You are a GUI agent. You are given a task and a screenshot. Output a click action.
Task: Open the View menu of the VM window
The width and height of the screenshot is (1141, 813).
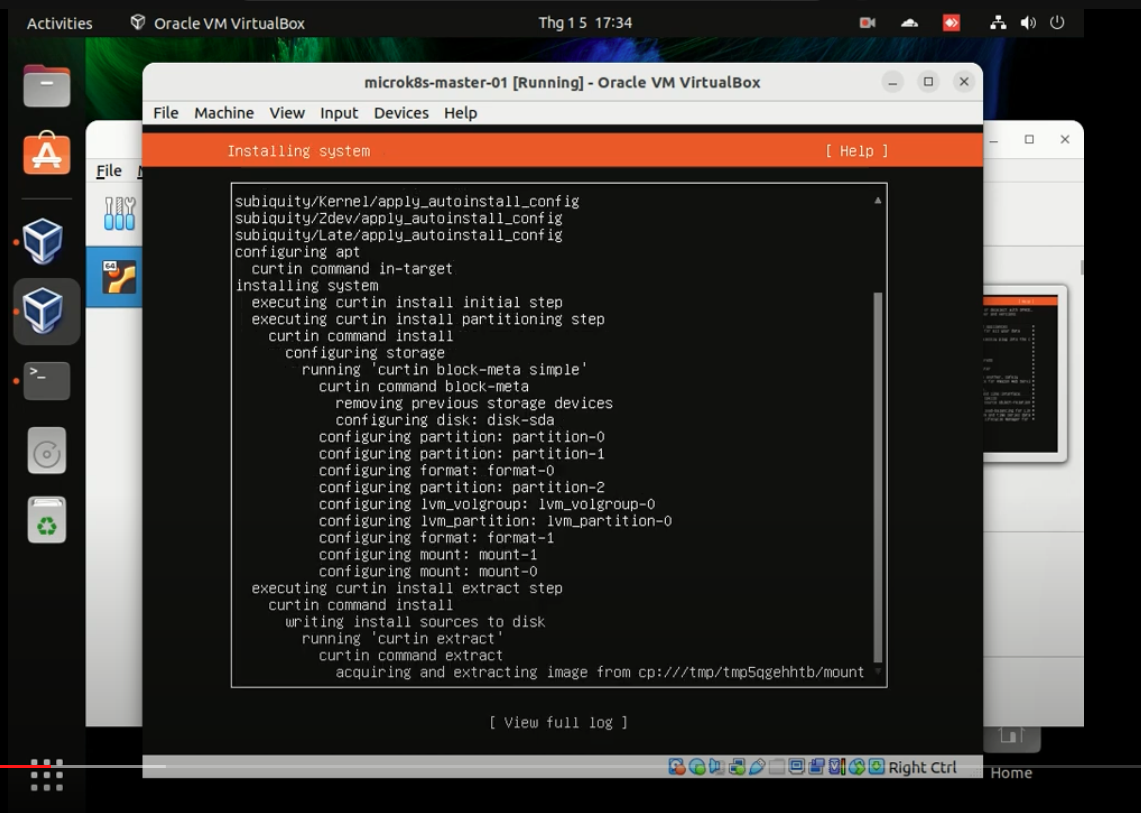[287, 113]
